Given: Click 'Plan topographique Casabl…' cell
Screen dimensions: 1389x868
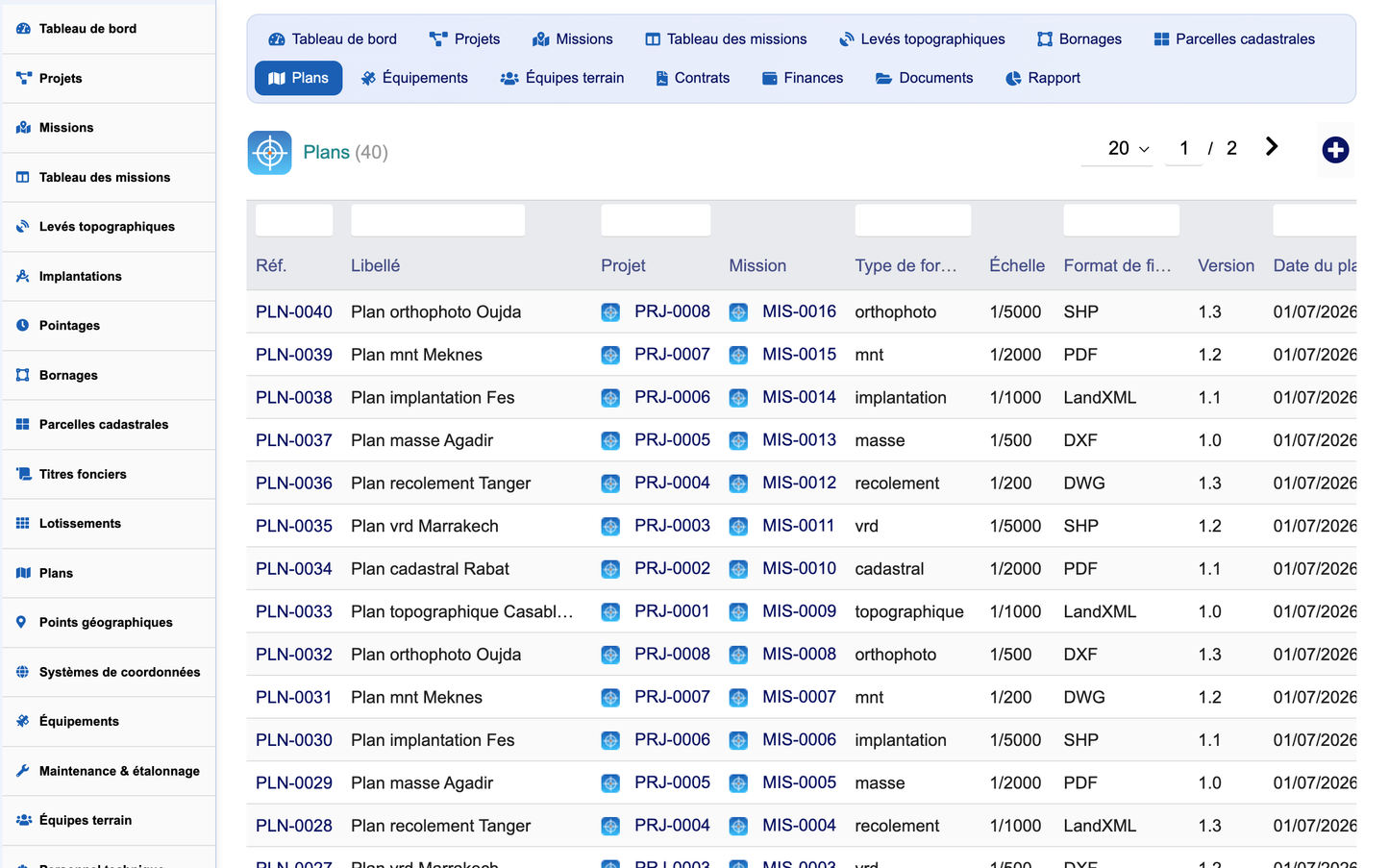Looking at the screenshot, I should coord(462,612).
